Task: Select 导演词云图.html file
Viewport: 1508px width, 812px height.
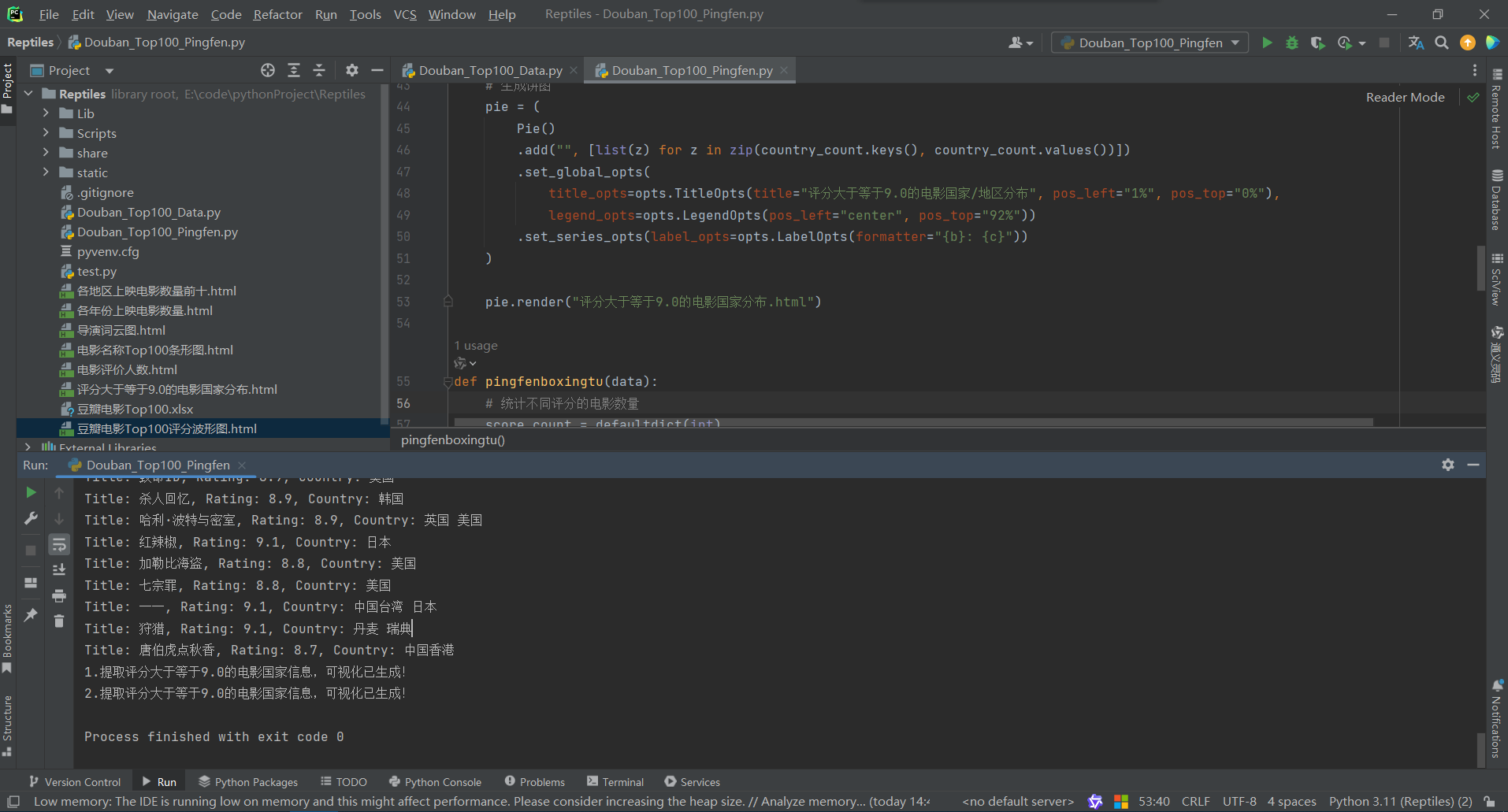Action: pyautogui.click(x=121, y=330)
